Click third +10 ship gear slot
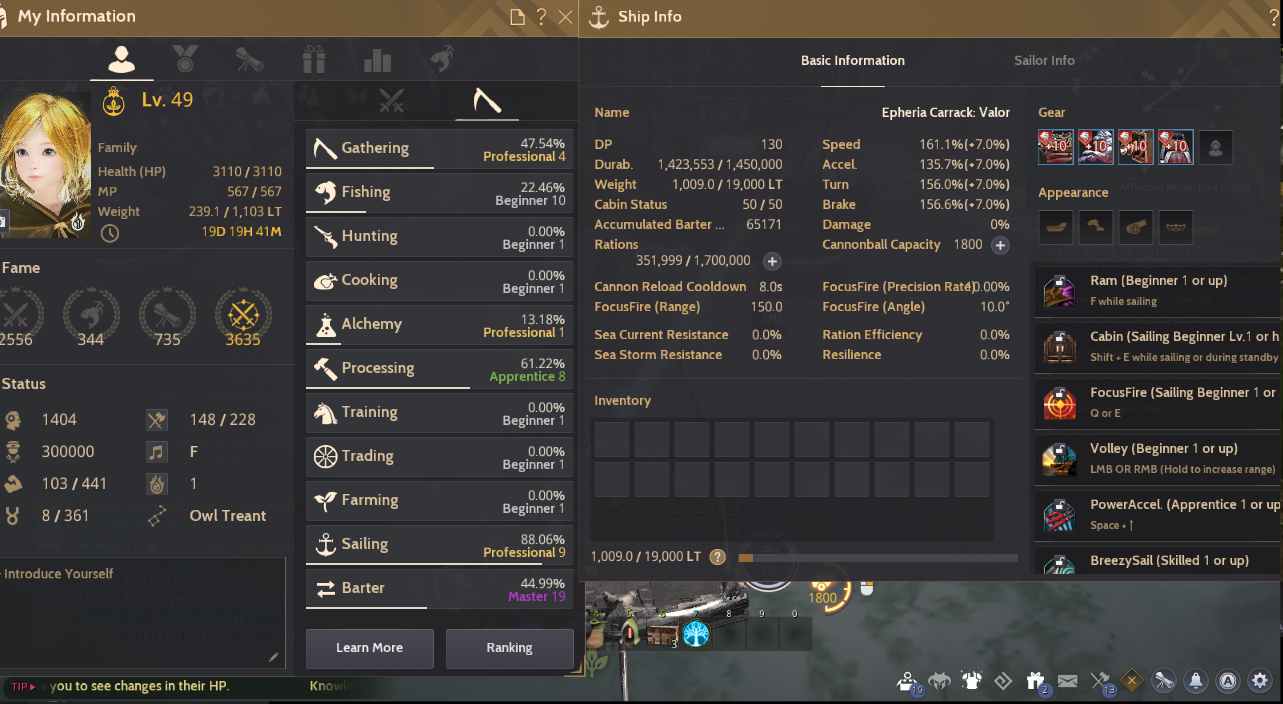Screen dimensions: 1283x704 pyautogui.click(x=1136, y=147)
